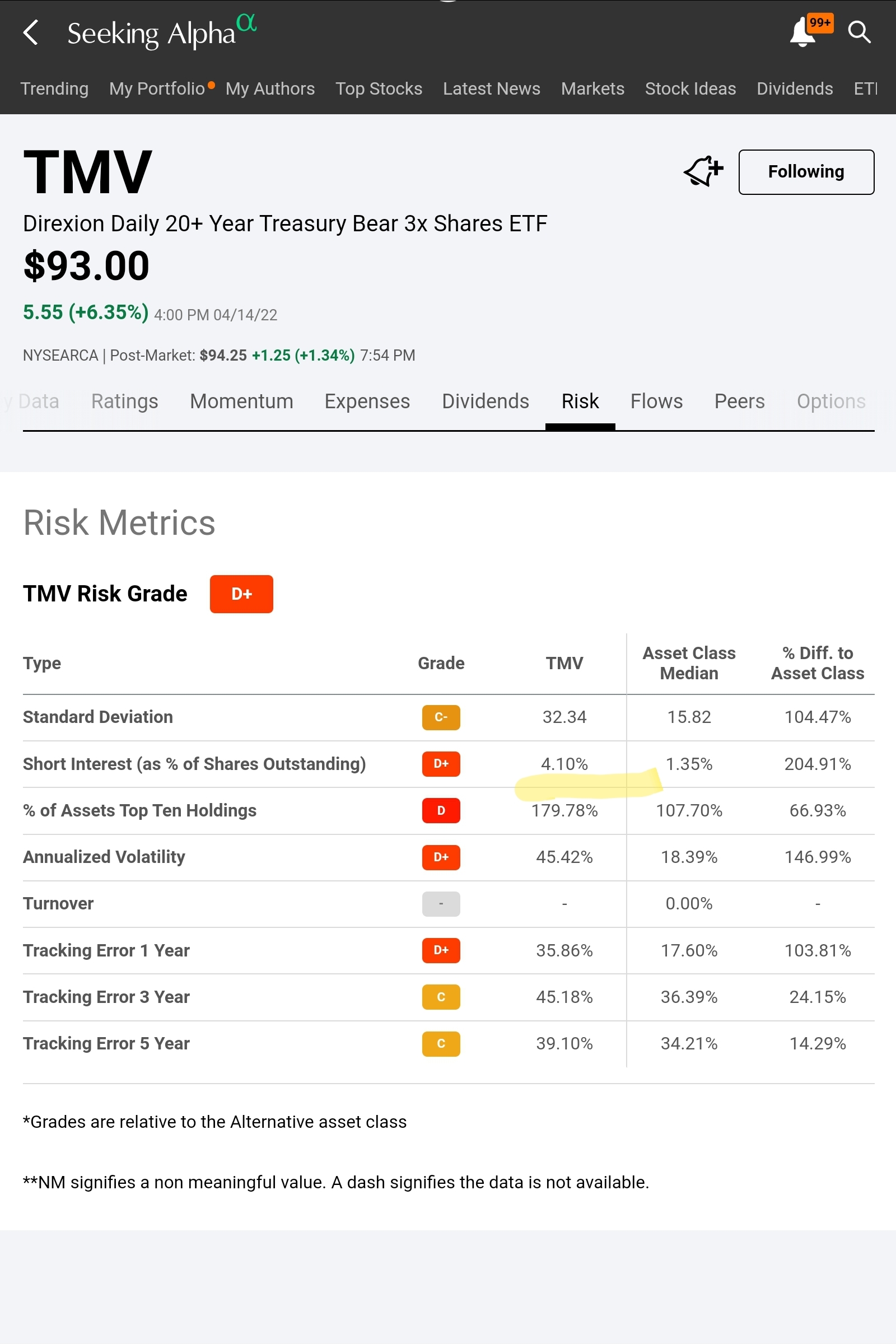
Task: Switch to the Peers tab
Action: tap(739, 401)
